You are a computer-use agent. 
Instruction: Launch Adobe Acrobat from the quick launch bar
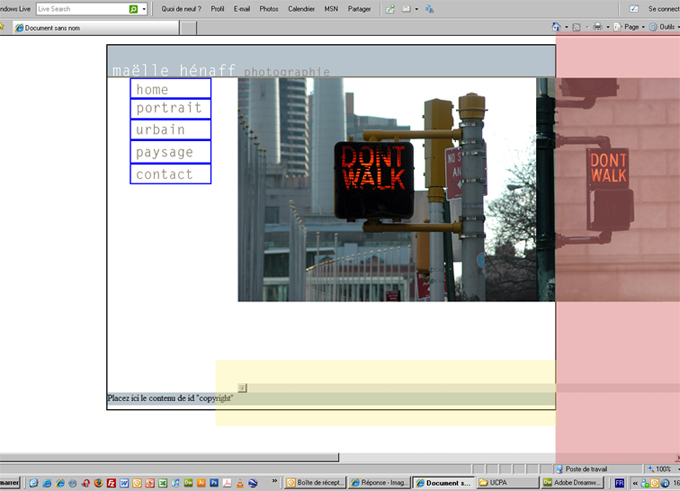click(x=227, y=482)
